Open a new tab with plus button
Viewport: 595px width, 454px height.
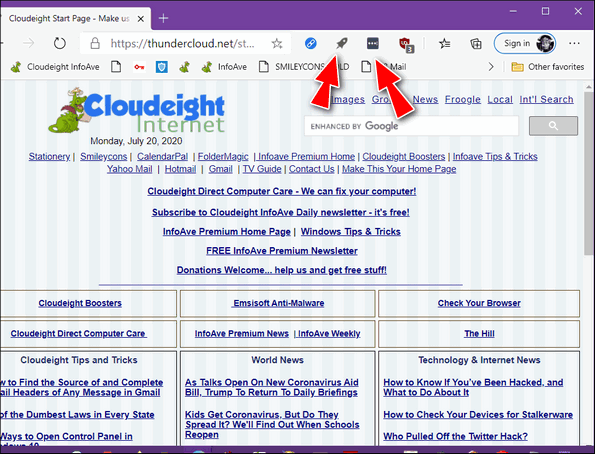pyautogui.click(x=164, y=18)
